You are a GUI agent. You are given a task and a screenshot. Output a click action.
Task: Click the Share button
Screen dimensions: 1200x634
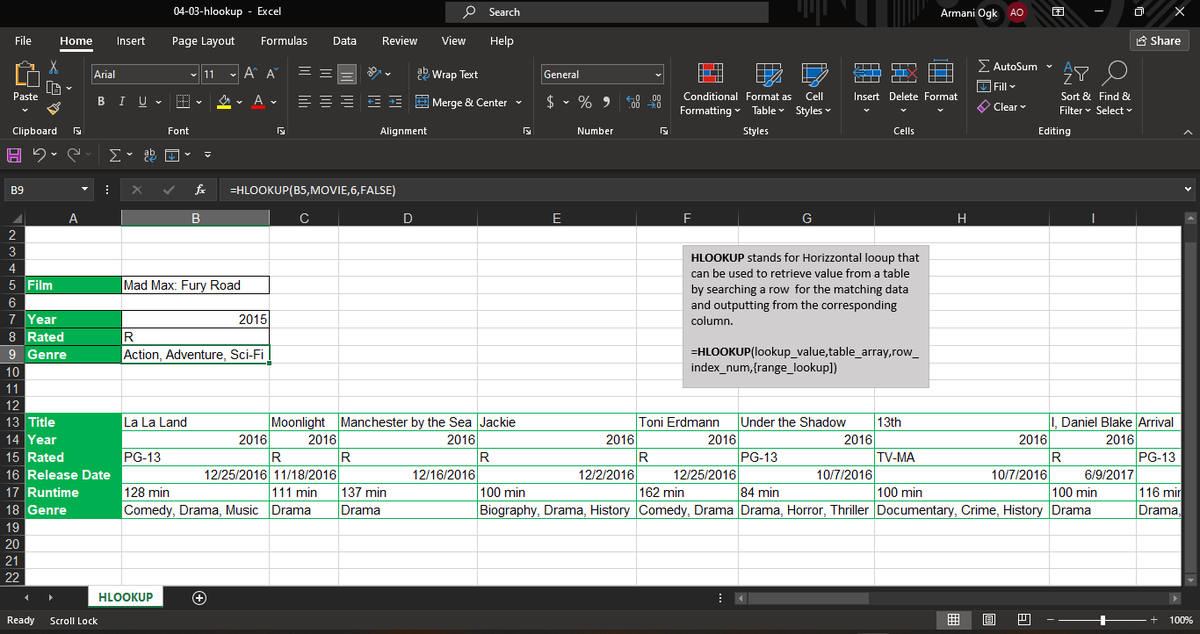coord(1157,40)
